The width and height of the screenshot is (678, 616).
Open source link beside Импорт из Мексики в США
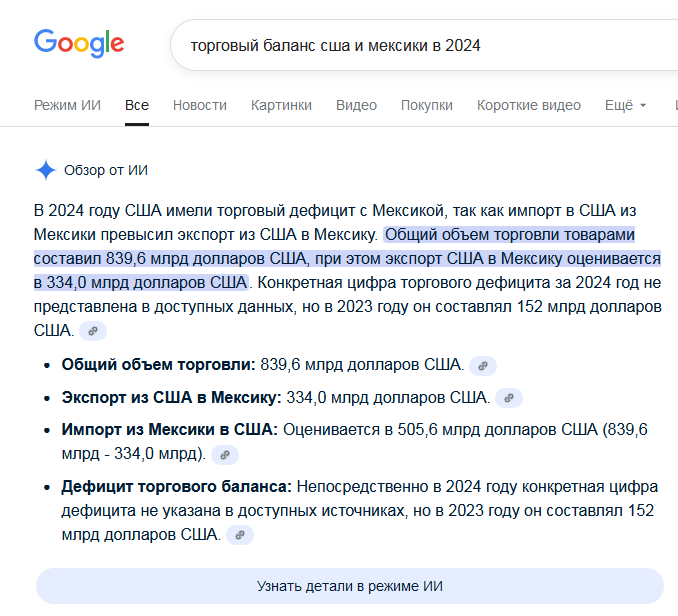(x=225, y=455)
